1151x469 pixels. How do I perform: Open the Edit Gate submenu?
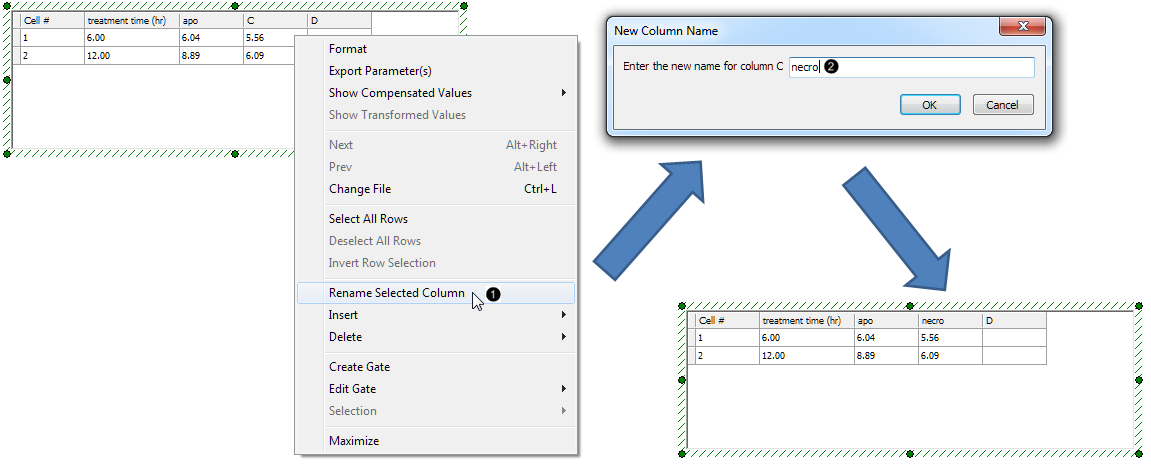click(x=352, y=389)
